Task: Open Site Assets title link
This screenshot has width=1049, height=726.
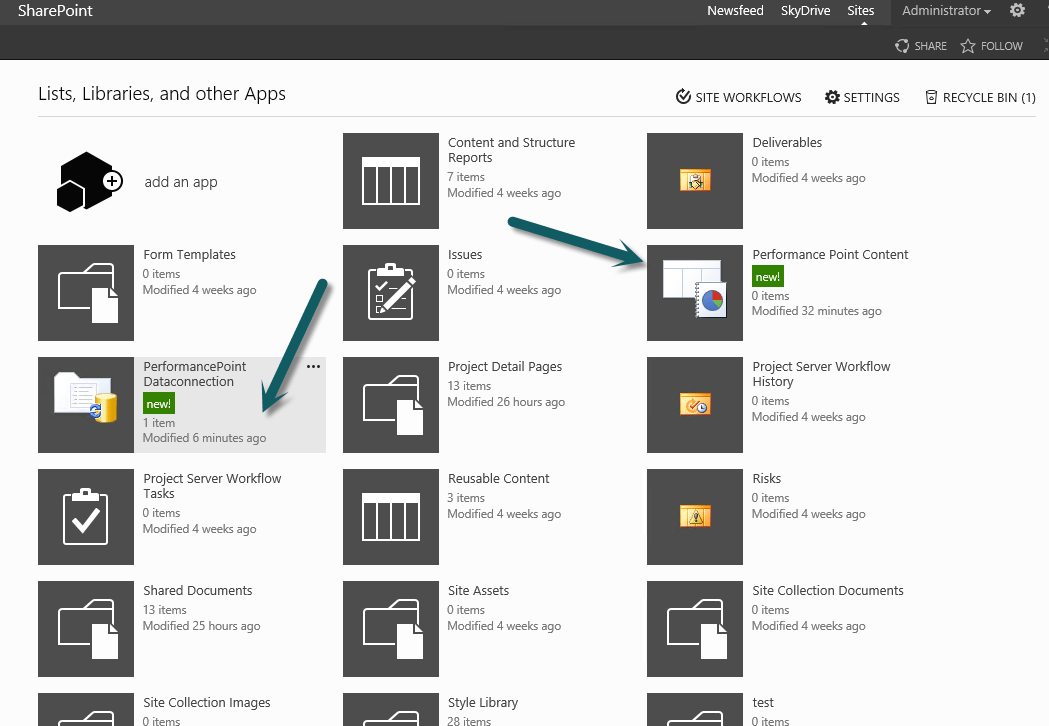Action: (x=478, y=590)
